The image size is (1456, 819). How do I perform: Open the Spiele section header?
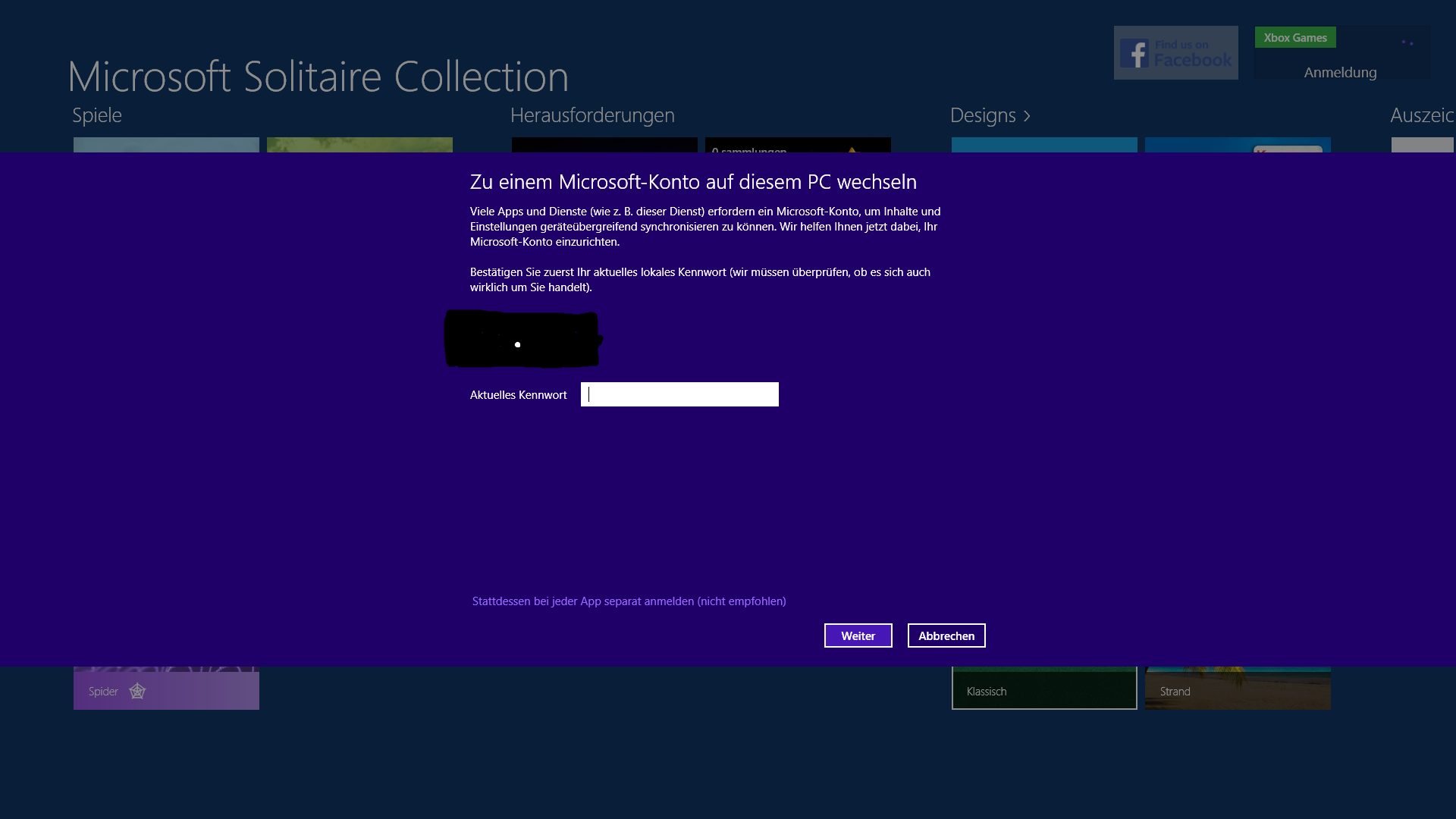coord(97,115)
